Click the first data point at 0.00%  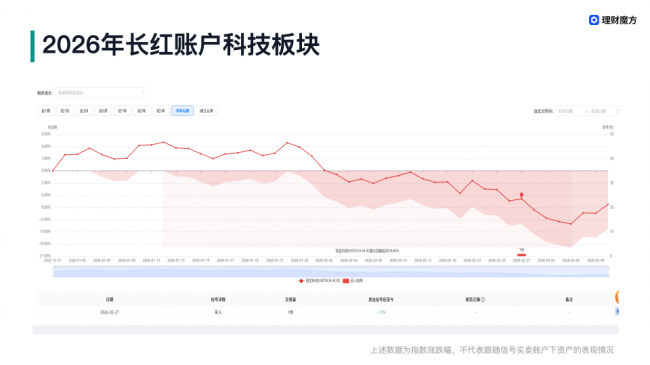coord(53,170)
